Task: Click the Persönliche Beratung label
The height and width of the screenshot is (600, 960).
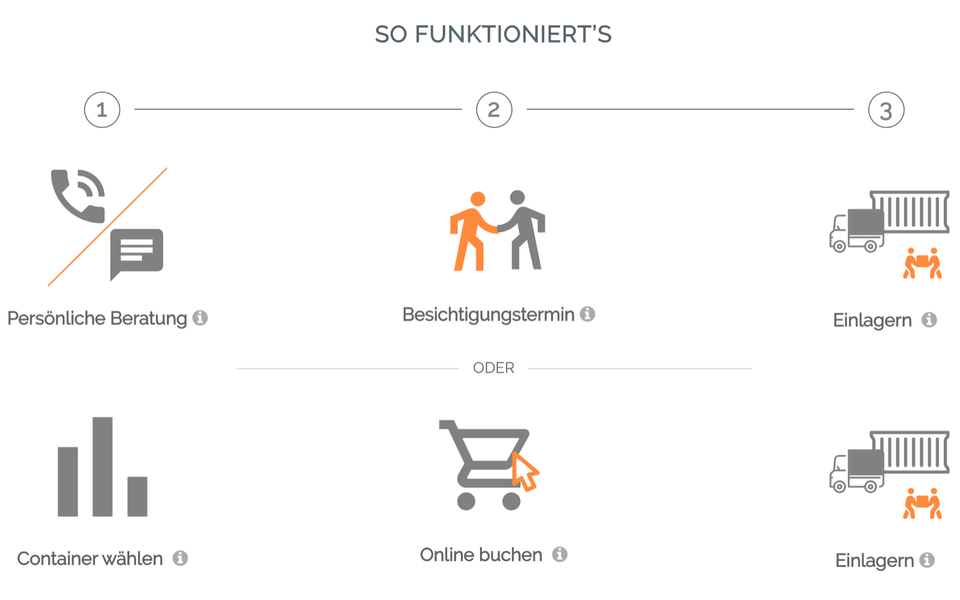Action: click(x=97, y=319)
